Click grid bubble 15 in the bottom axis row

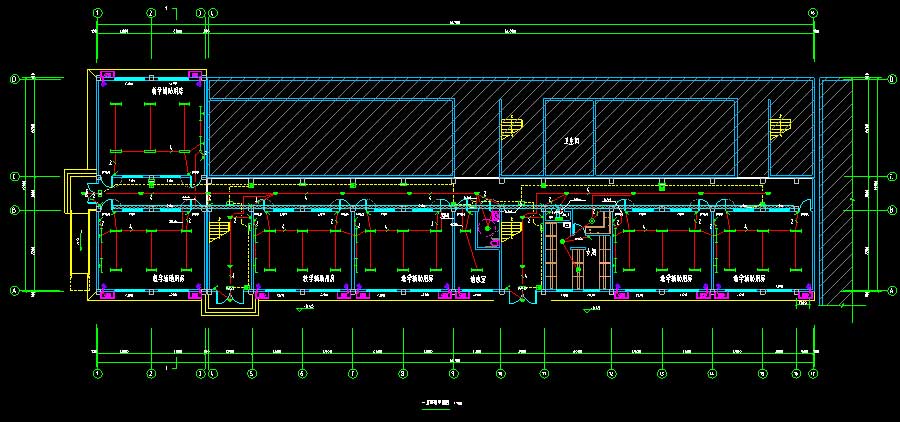click(x=763, y=373)
